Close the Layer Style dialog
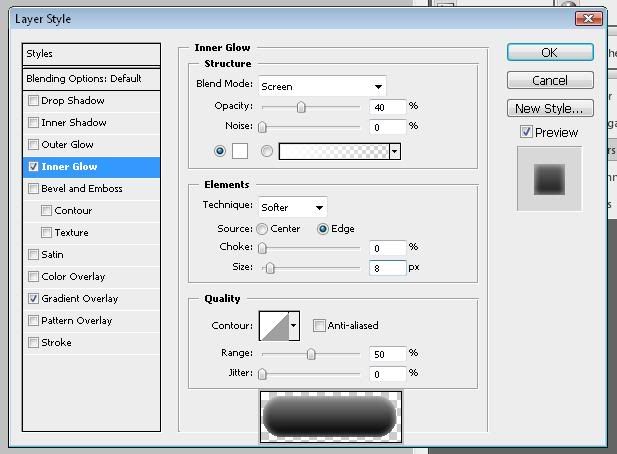617x454 pixels. pos(591,19)
